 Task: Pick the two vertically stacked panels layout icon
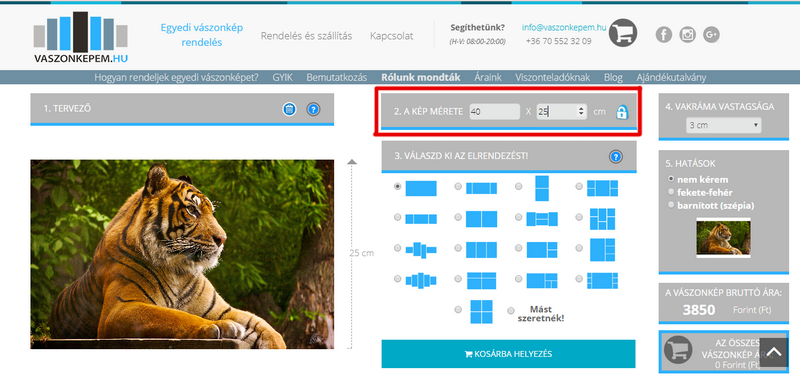pyautogui.click(x=542, y=188)
